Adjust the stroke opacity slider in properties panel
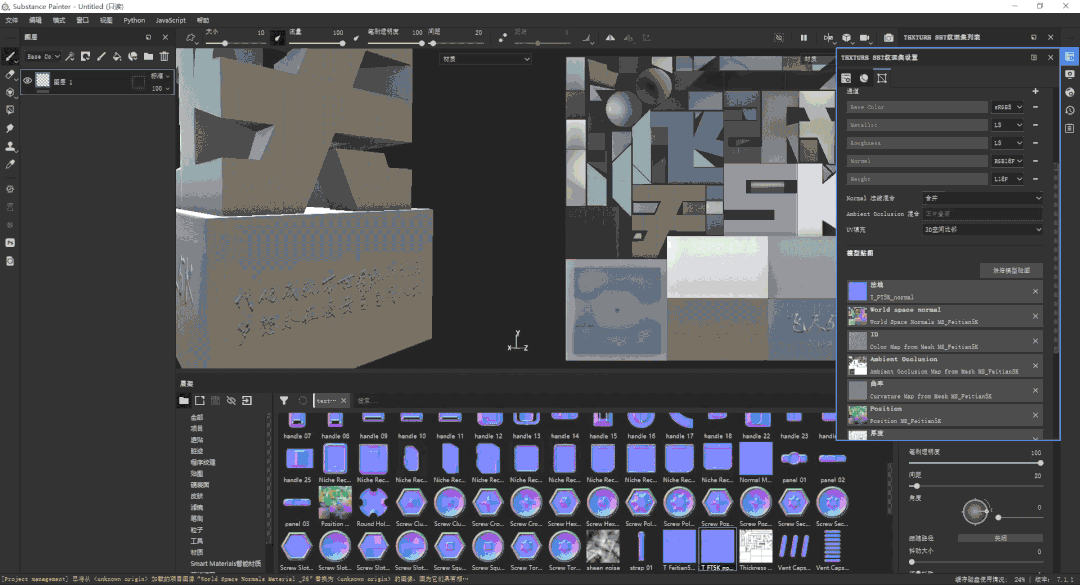The width and height of the screenshot is (1080, 585). [975, 463]
